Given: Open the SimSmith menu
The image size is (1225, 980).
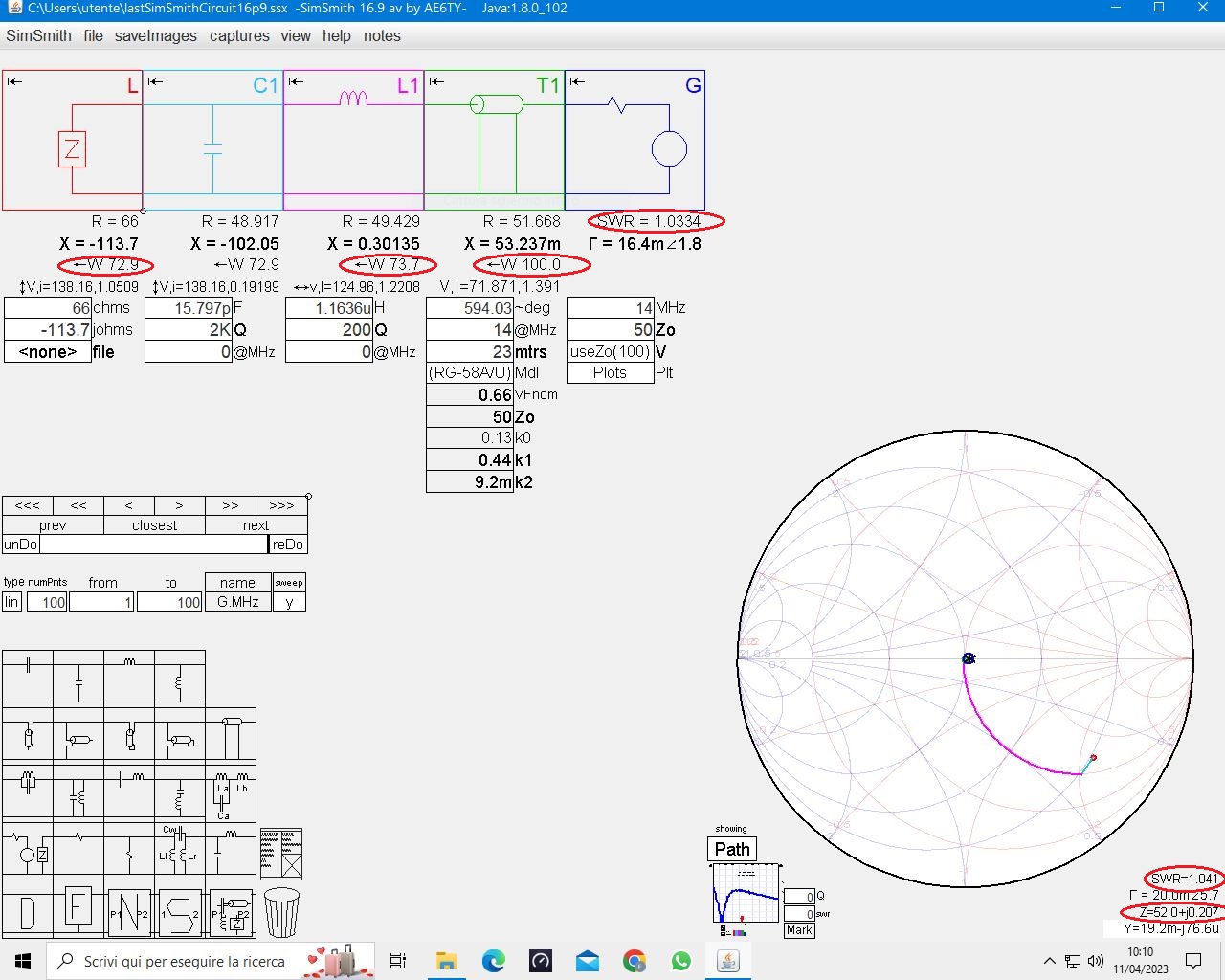Looking at the screenshot, I should coord(38,35).
